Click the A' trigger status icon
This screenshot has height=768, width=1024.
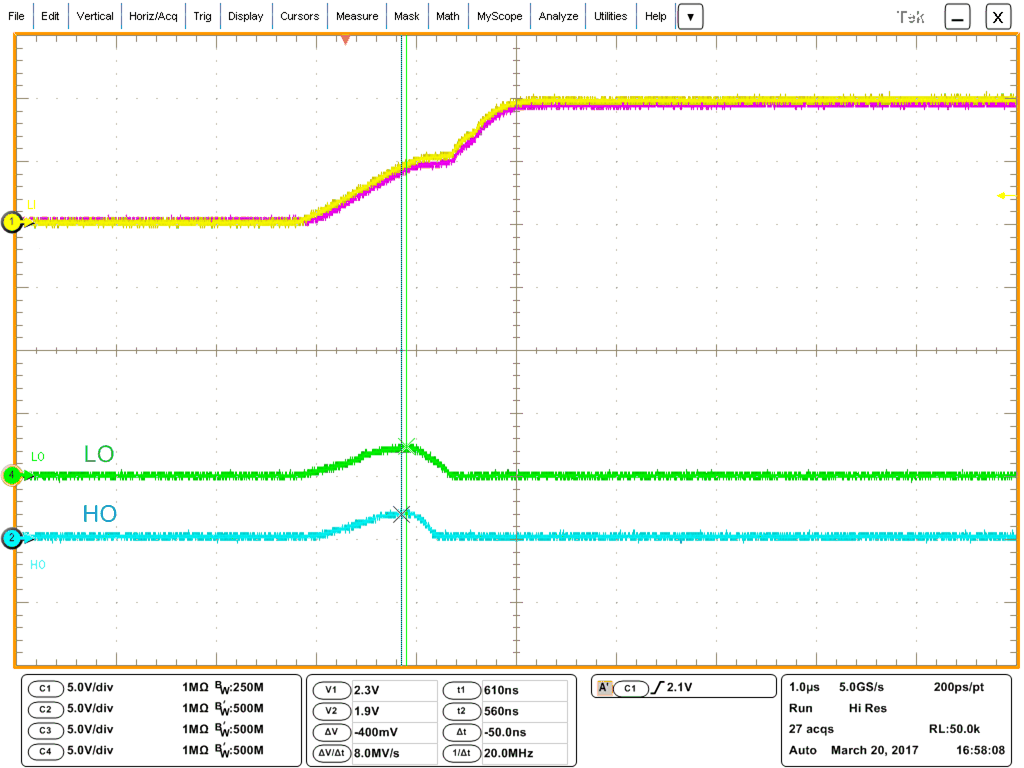[x=604, y=687]
